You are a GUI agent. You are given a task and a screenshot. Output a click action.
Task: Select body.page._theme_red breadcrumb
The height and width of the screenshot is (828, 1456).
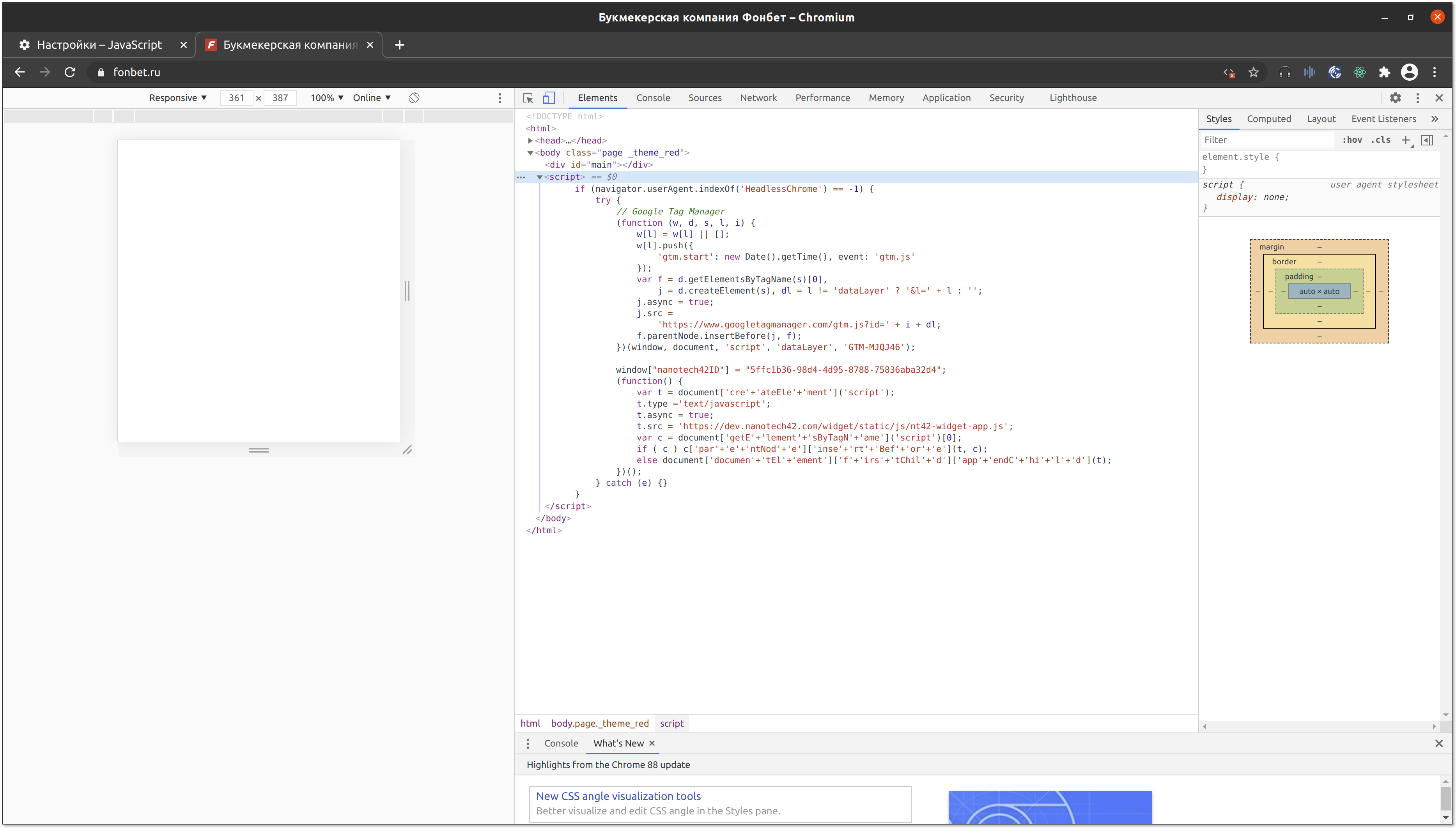pos(599,724)
